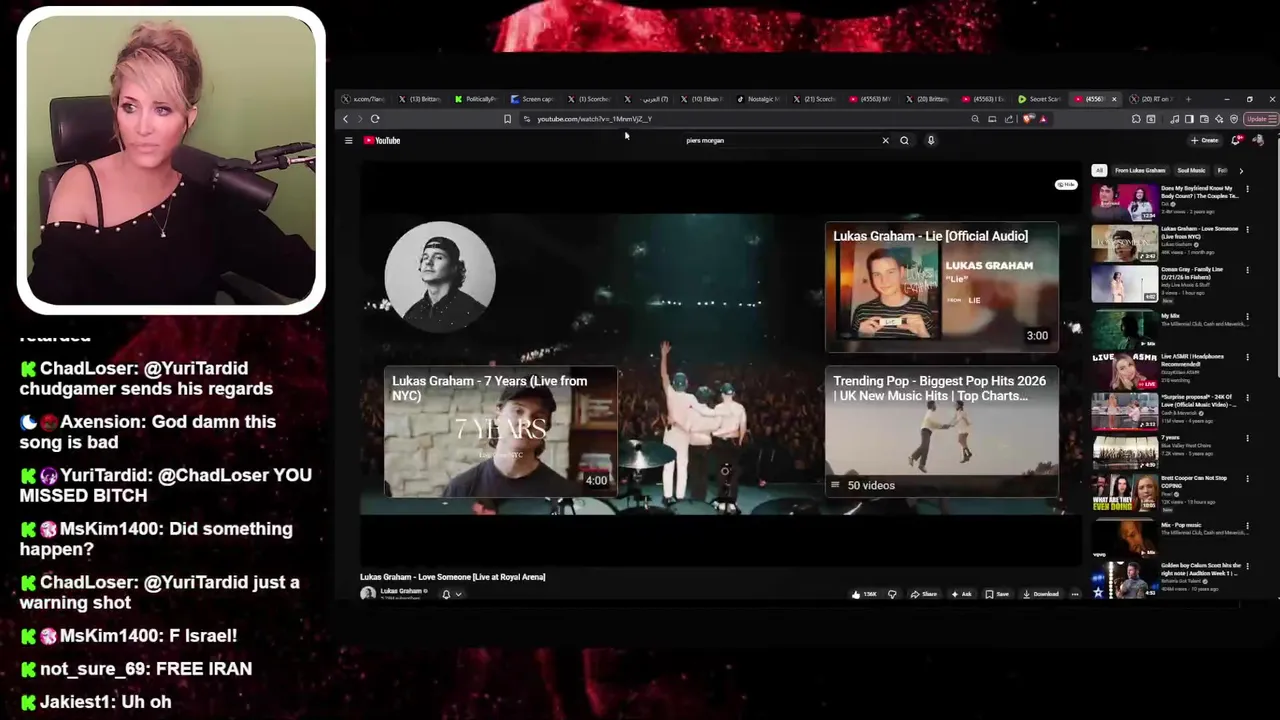Dislike the Love Someone video
The image size is (1280, 720).
point(892,594)
